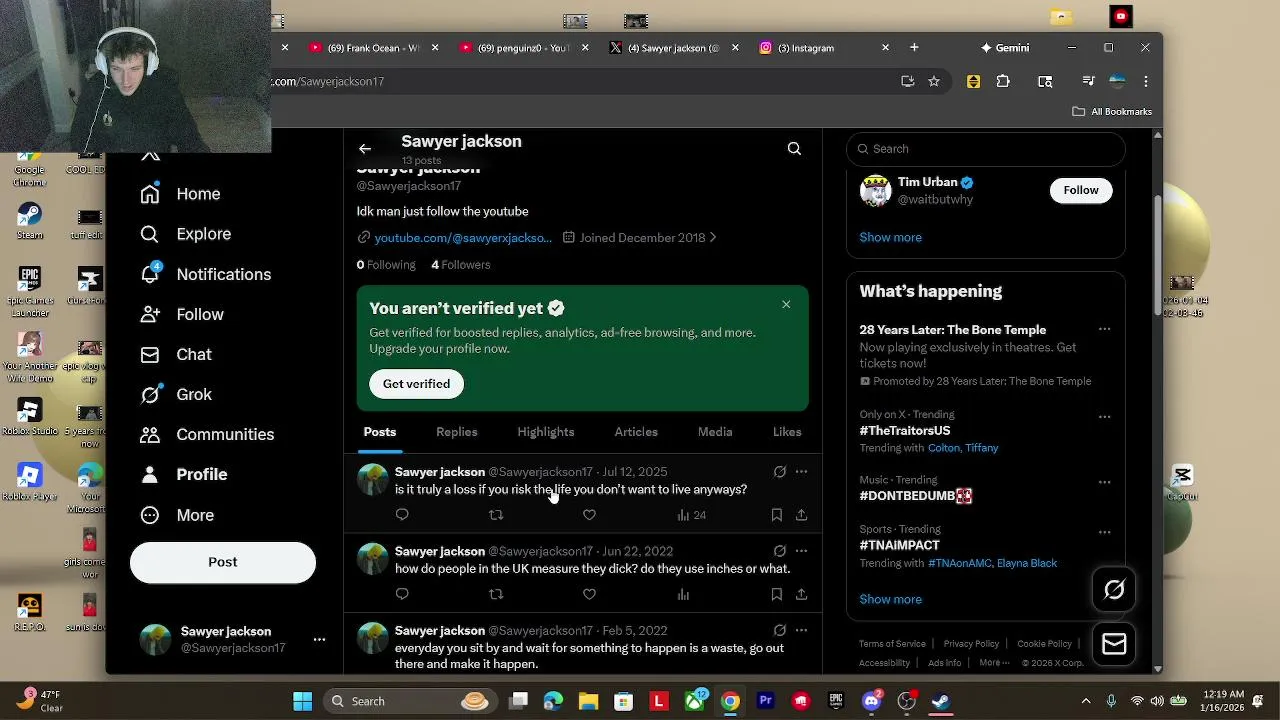Viewport: 1280px width, 720px height.
Task: View analytics showing 24 views
Action: pyautogui.click(x=691, y=515)
